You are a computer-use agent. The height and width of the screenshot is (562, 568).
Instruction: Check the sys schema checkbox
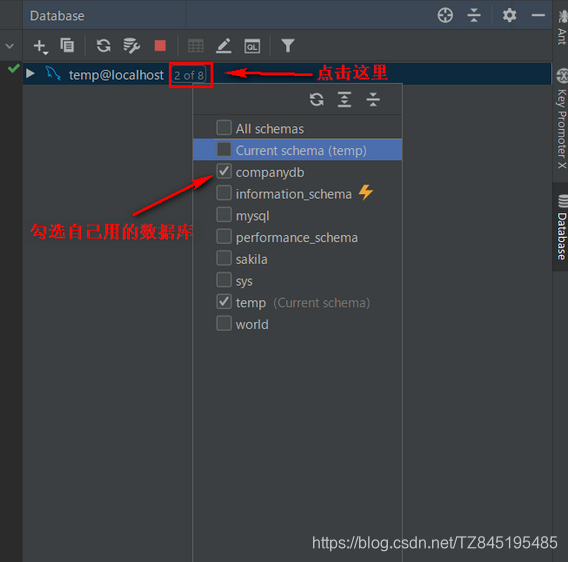click(224, 280)
